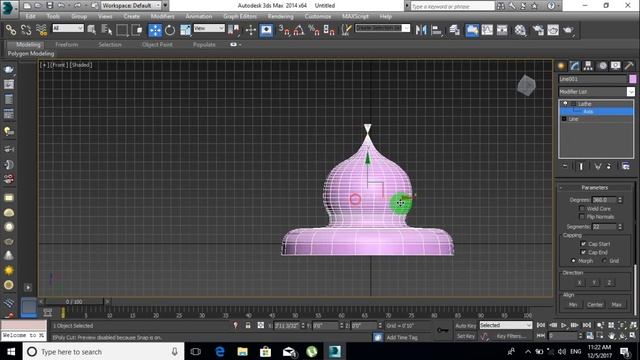
Task: Set Direction to Z axis
Action: point(609,282)
